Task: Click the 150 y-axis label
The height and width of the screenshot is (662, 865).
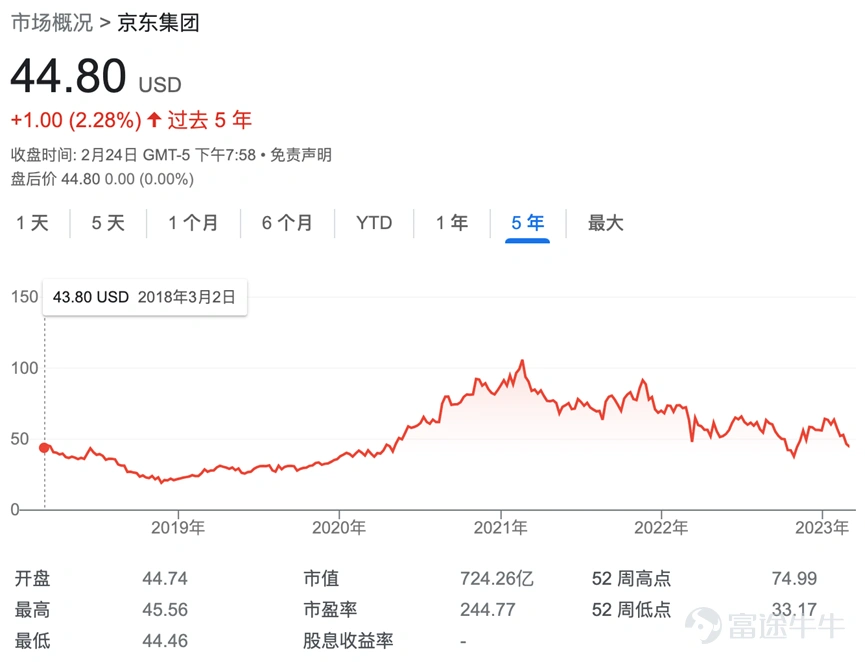Action: 25,297
